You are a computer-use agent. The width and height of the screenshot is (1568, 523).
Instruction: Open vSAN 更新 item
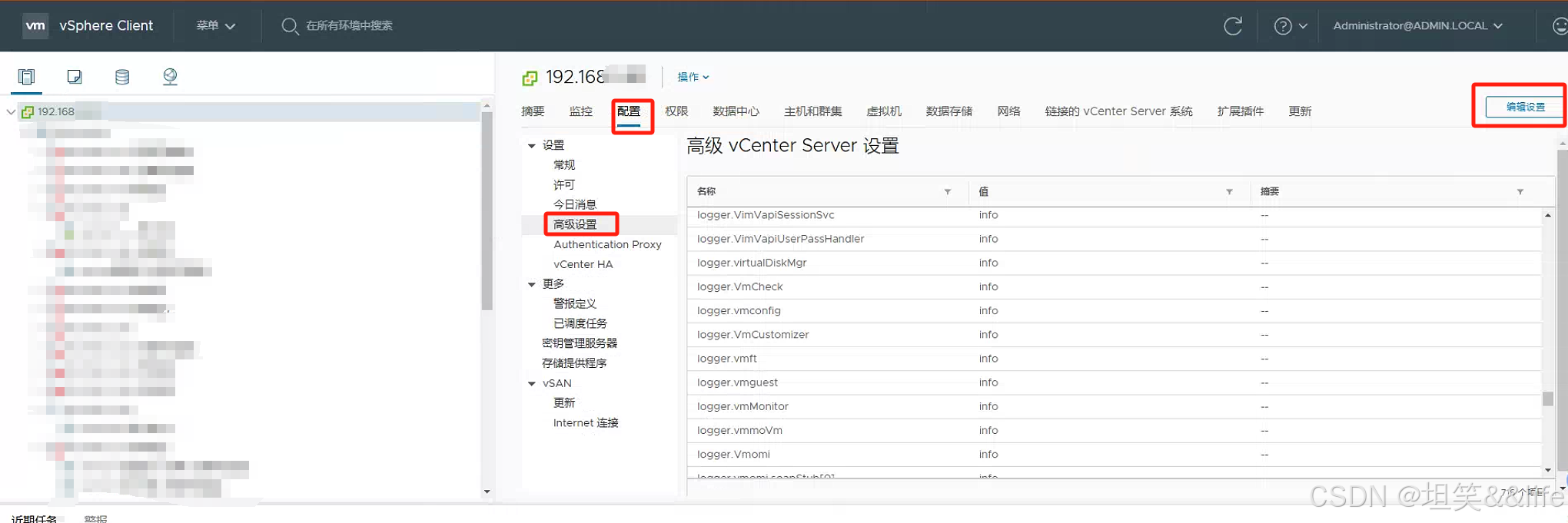pos(564,403)
